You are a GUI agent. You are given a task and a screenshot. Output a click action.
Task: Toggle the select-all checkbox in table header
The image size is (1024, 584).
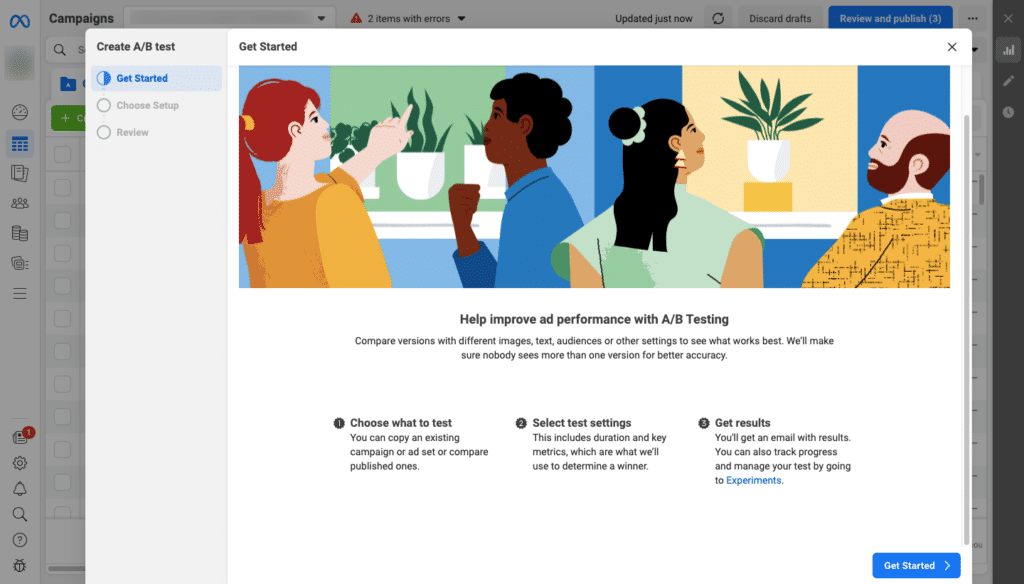click(63, 154)
